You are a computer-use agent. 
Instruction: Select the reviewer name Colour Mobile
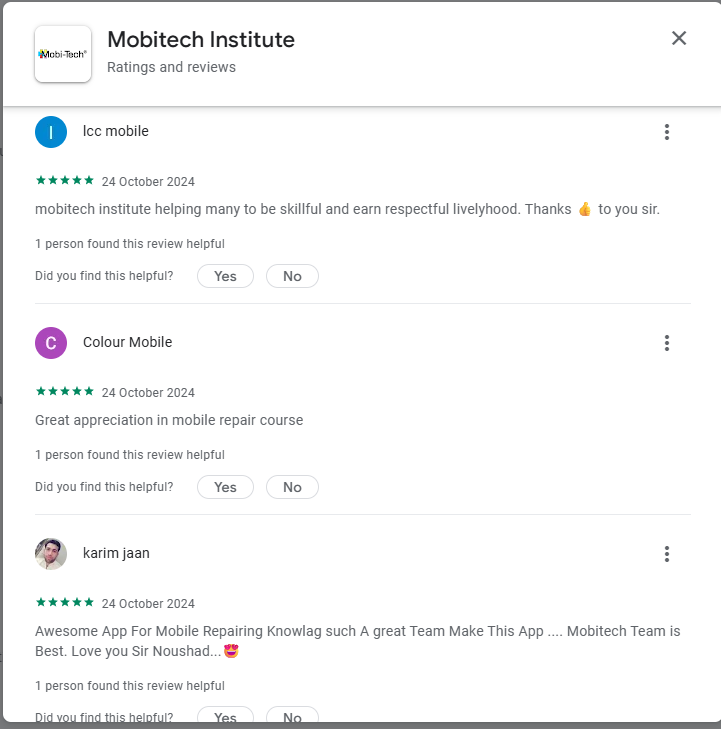[x=127, y=342]
